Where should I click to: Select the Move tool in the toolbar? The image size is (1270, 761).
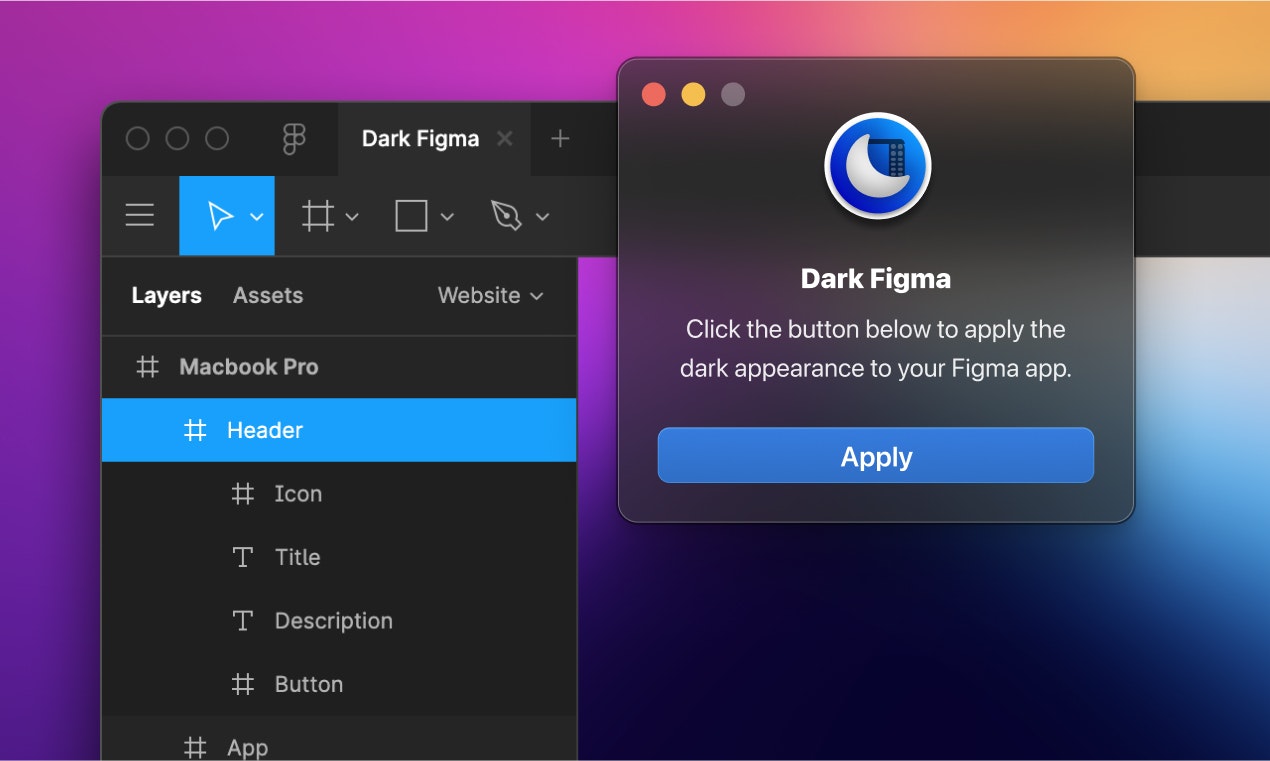click(220, 215)
